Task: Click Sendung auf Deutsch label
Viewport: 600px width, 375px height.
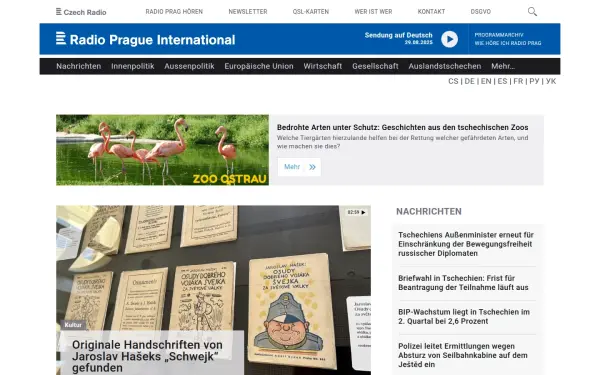Action: coord(398,35)
